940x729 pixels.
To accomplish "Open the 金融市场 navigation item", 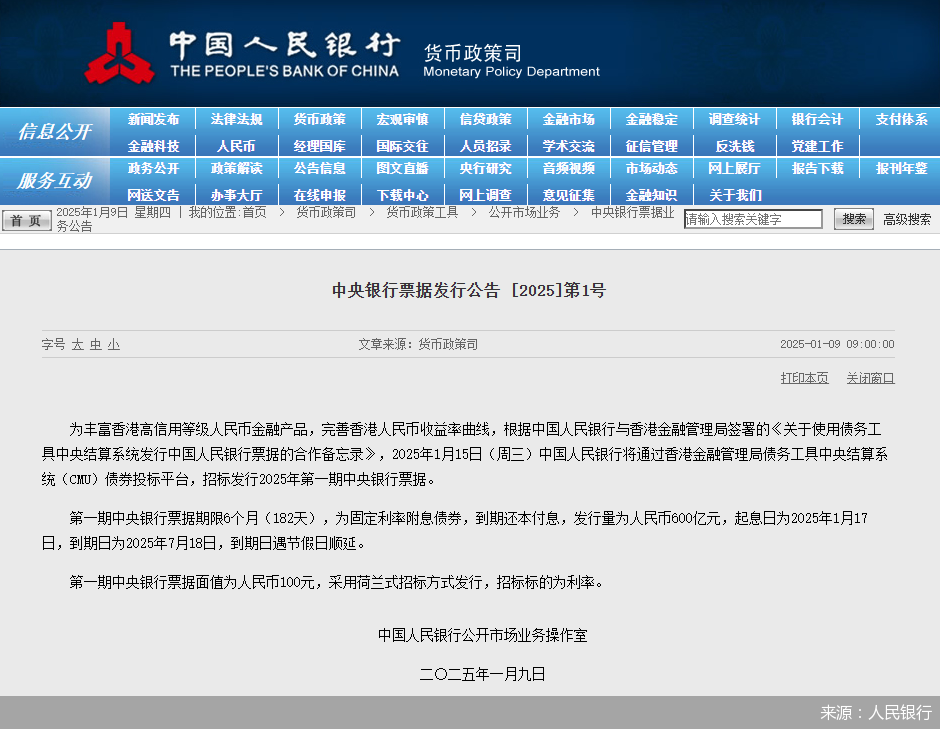I will point(568,119).
